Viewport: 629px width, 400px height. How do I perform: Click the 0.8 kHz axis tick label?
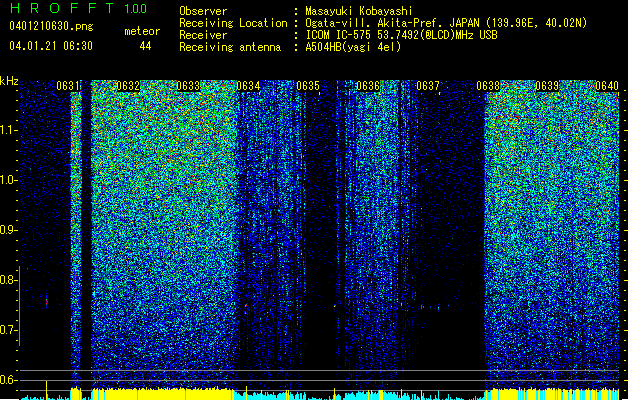[x=8, y=280]
